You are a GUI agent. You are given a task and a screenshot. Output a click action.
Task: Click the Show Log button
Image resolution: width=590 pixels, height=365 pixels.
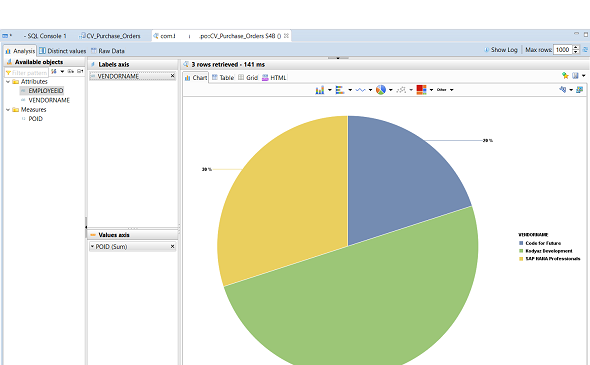point(501,50)
